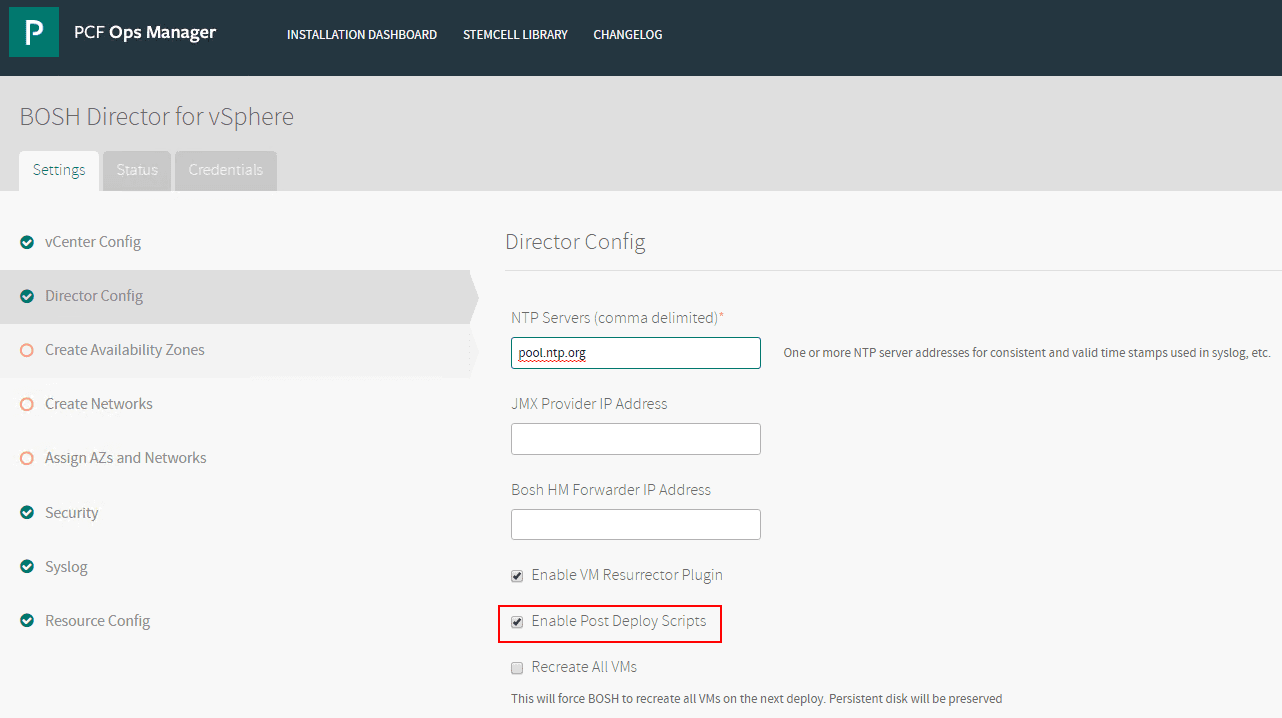Click the Create Networks incomplete circle icon
1282x718 pixels.
pyautogui.click(x=27, y=404)
